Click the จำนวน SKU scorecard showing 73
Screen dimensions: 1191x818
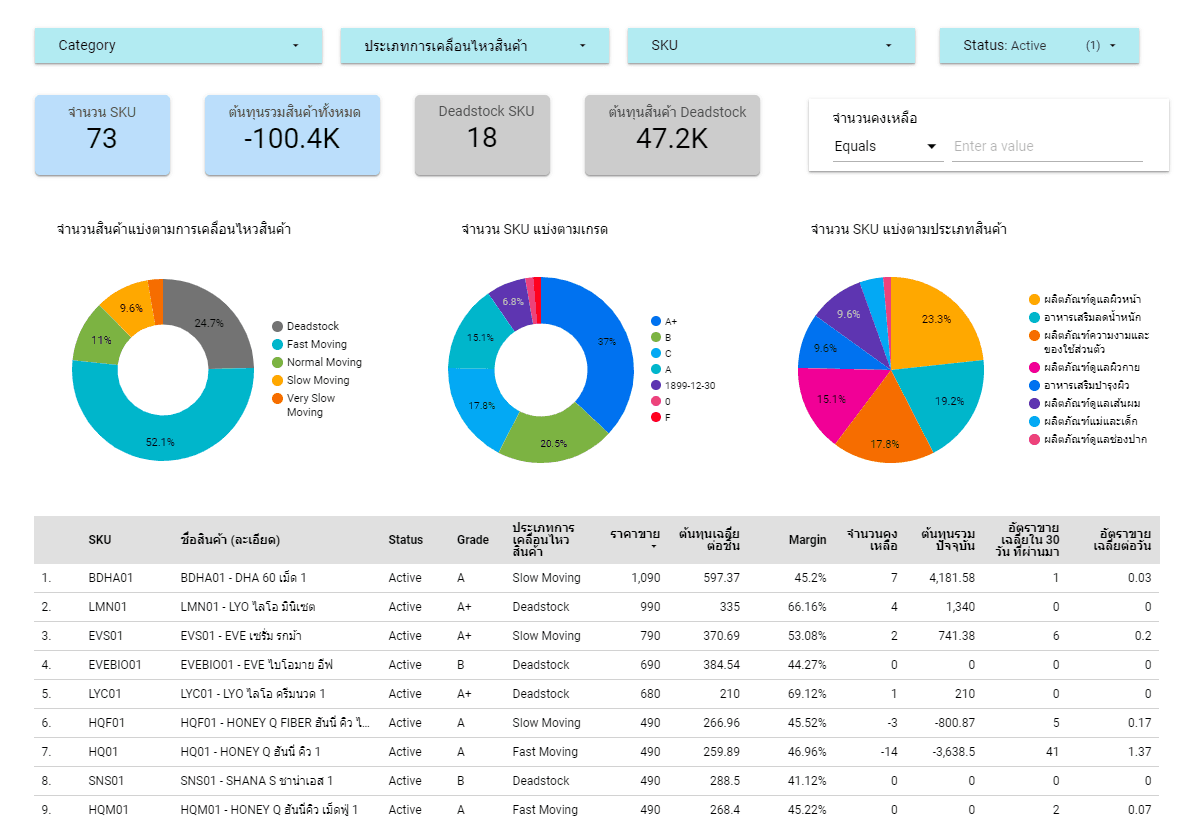click(102, 135)
